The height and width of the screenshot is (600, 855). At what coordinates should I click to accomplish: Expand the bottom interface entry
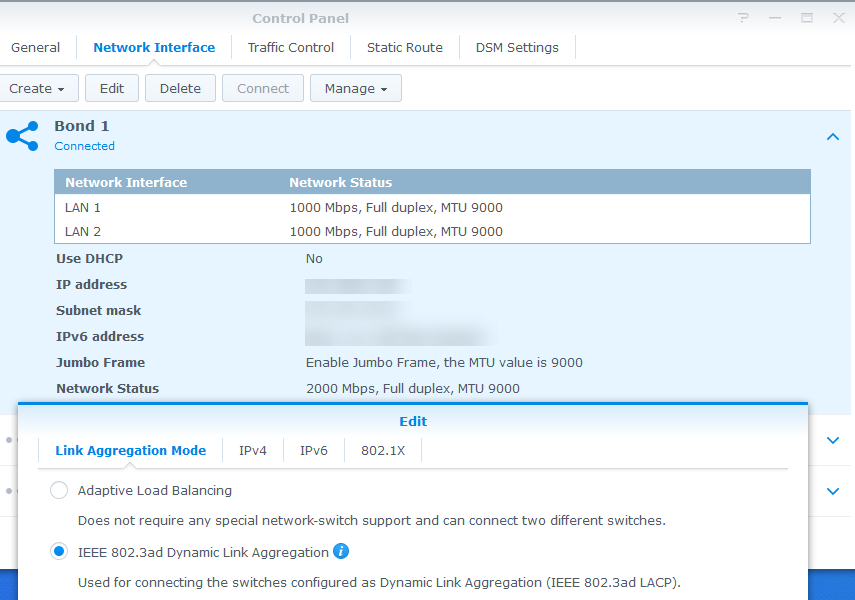tap(833, 491)
